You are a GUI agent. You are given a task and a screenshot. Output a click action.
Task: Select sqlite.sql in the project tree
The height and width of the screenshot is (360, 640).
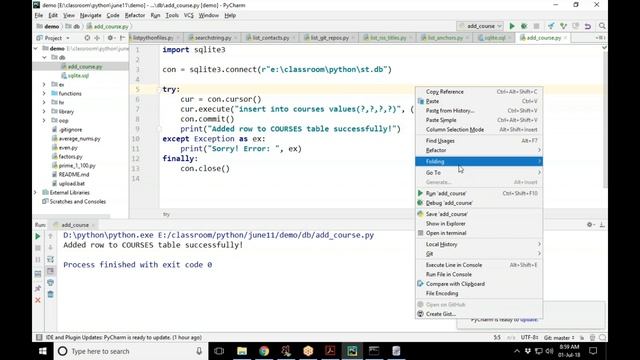(x=78, y=76)
